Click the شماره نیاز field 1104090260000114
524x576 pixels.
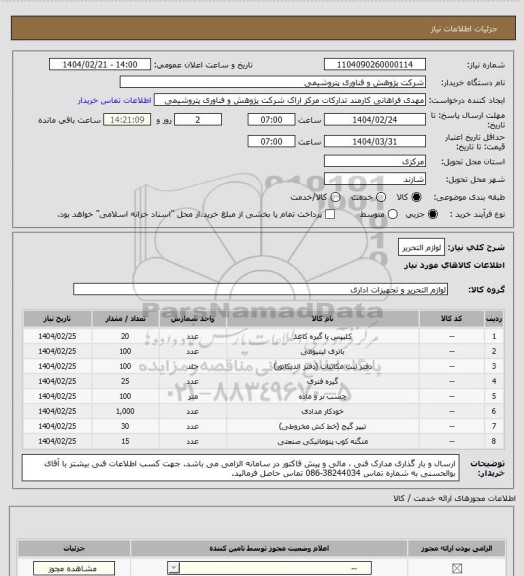[375, 64]
